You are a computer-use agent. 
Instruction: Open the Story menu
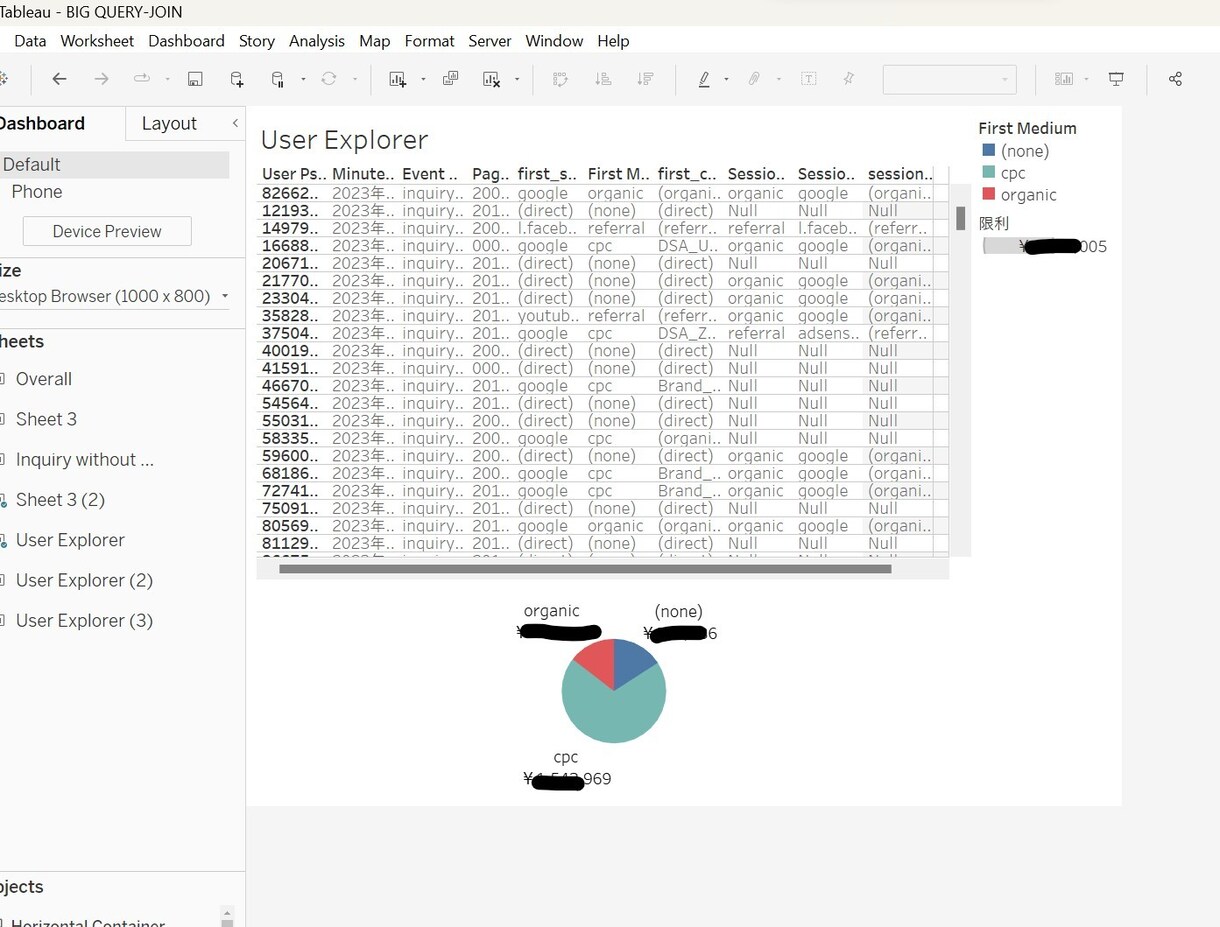pyautogui.click(x=257, y=41)
